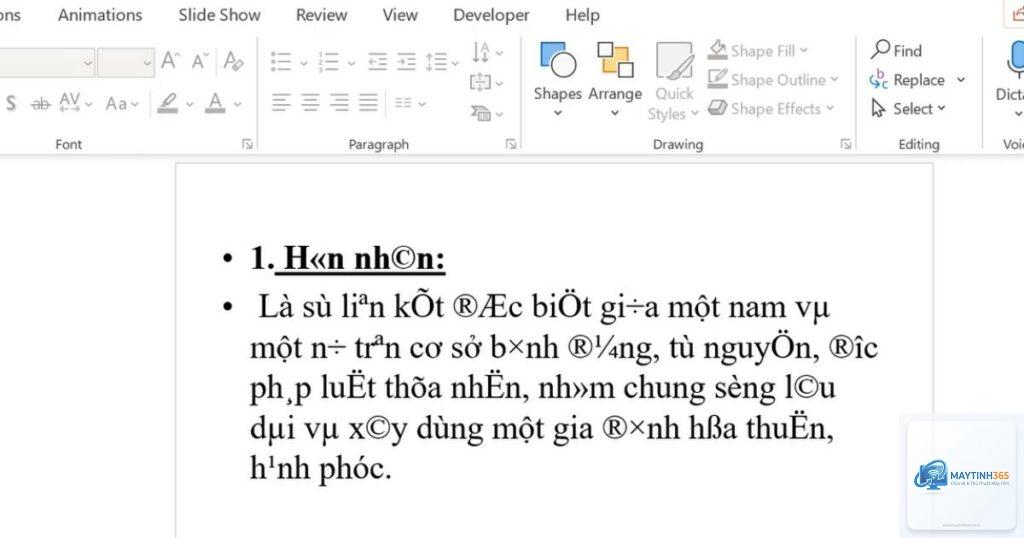
Task: Click Shape Fill button
Action: [758, 51]
